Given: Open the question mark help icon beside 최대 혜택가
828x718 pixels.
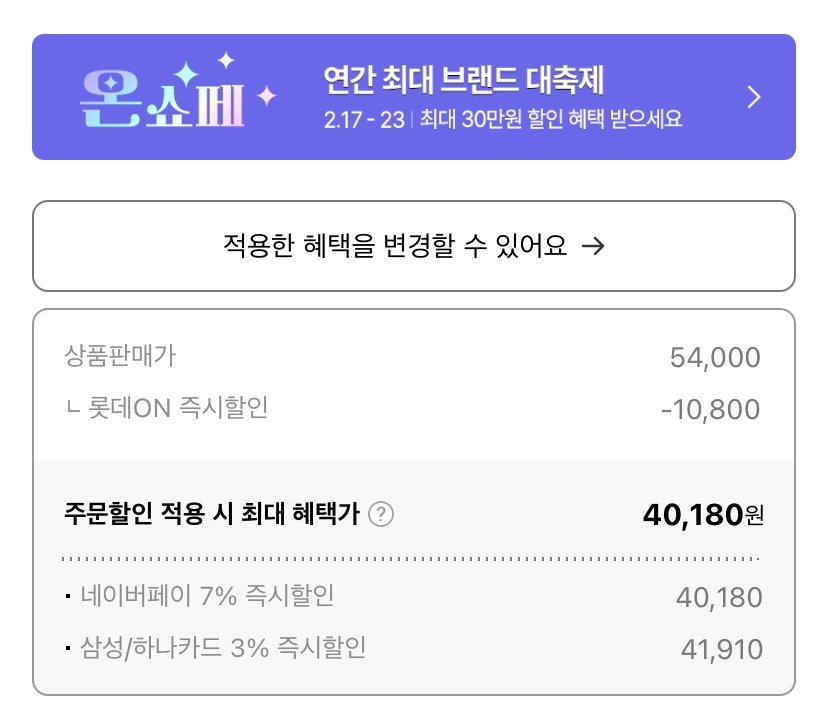Looking at the screenshot, I should tap(381, 514).
